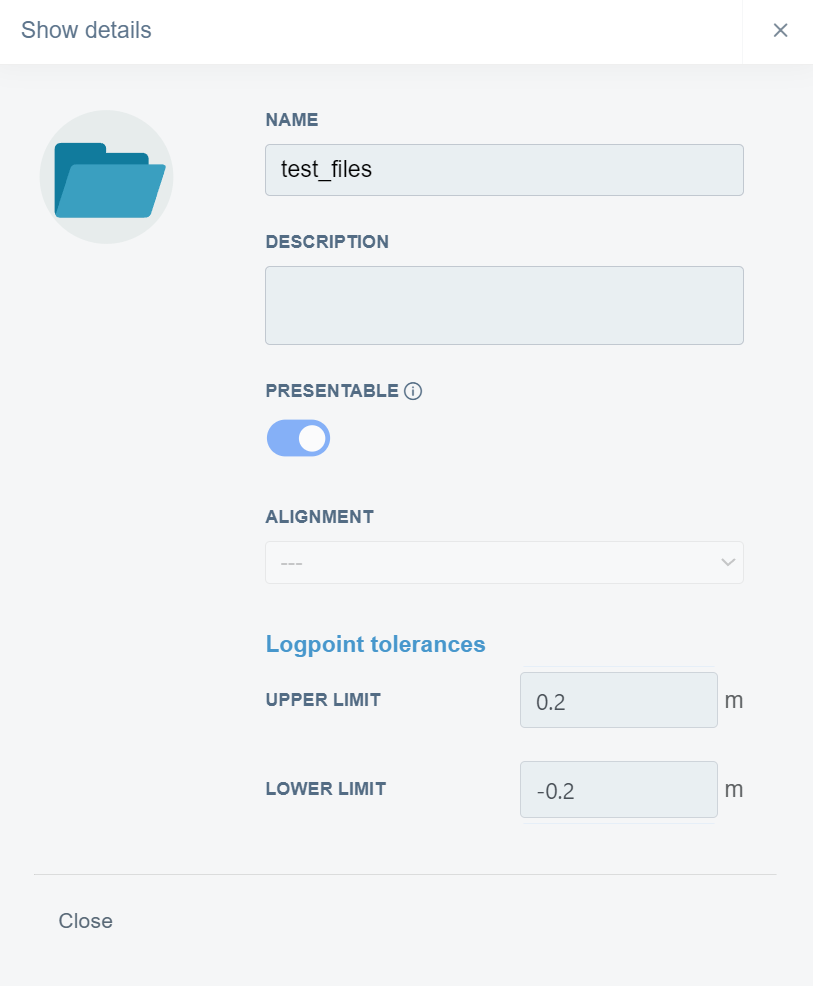This screenshot has height=986, width=813.
Task: Click the Upper Limit value field
Action: click(x=618, y=701)
